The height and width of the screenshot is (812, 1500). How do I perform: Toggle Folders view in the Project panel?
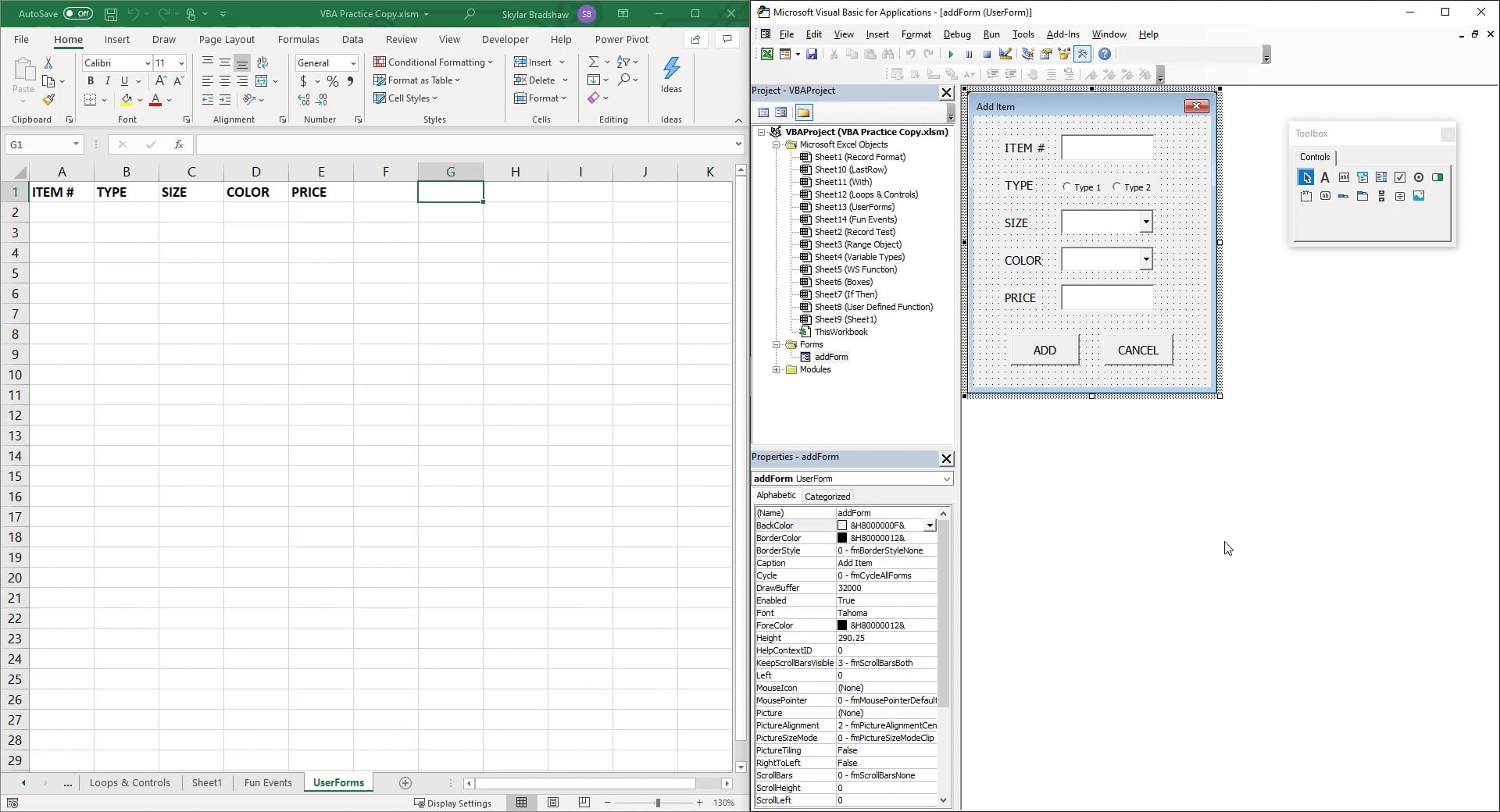point(803,112)
